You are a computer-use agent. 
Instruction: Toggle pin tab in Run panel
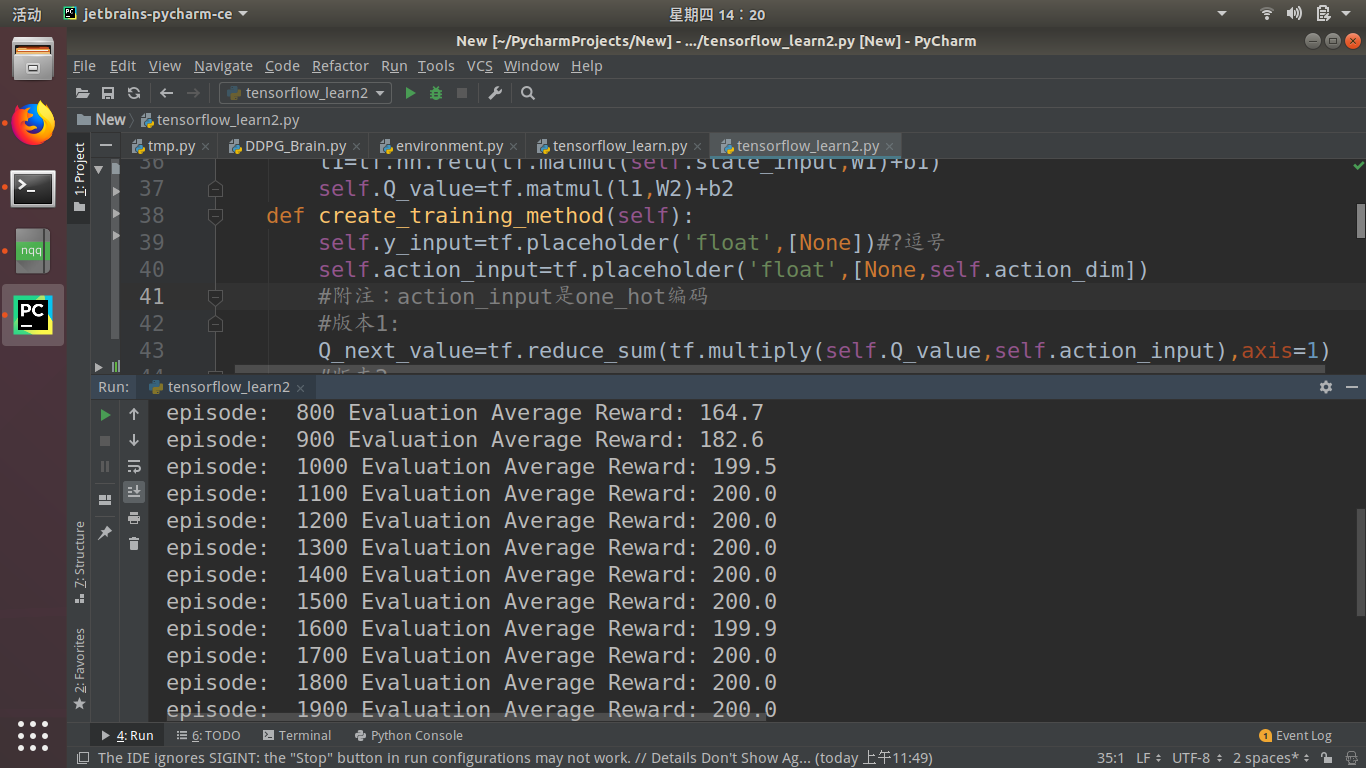[x=105, y=533]
